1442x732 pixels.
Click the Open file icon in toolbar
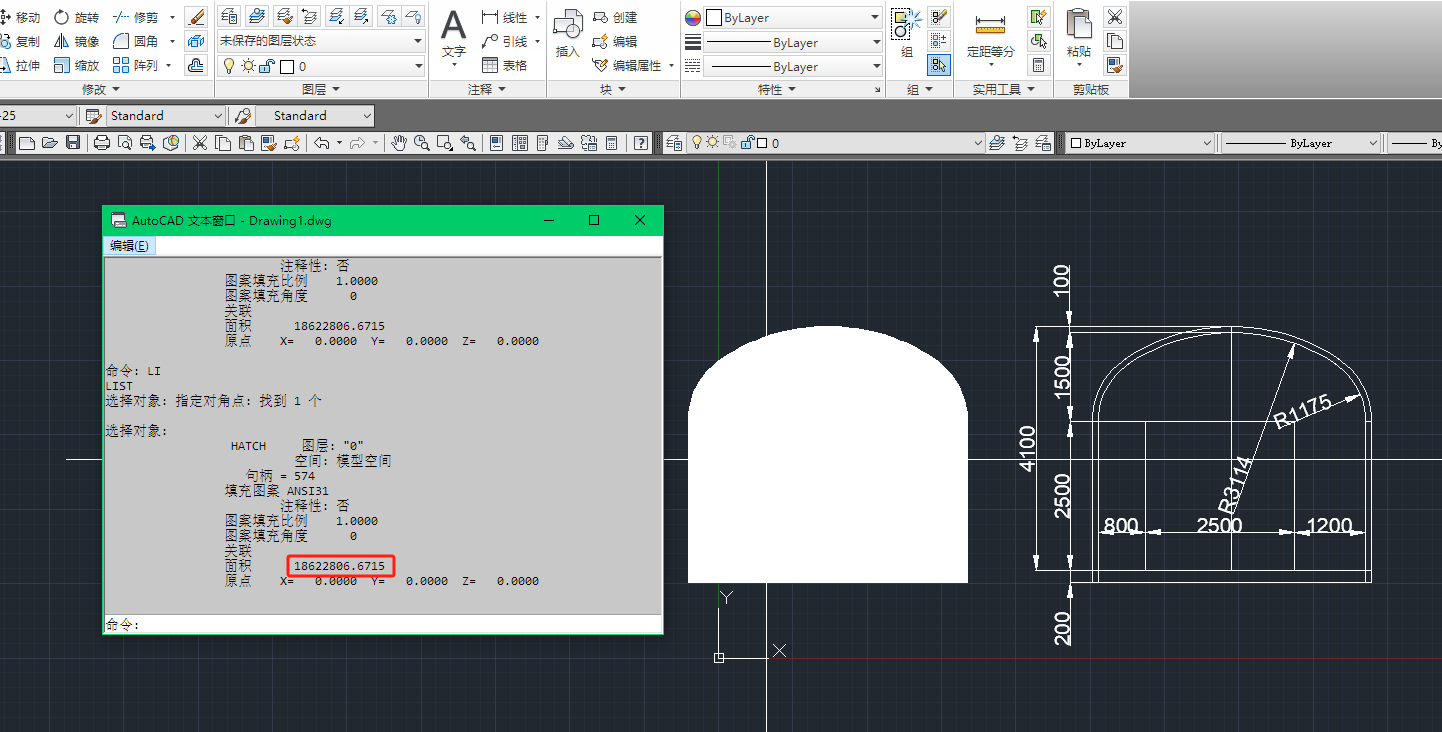(x=50, y=143)
